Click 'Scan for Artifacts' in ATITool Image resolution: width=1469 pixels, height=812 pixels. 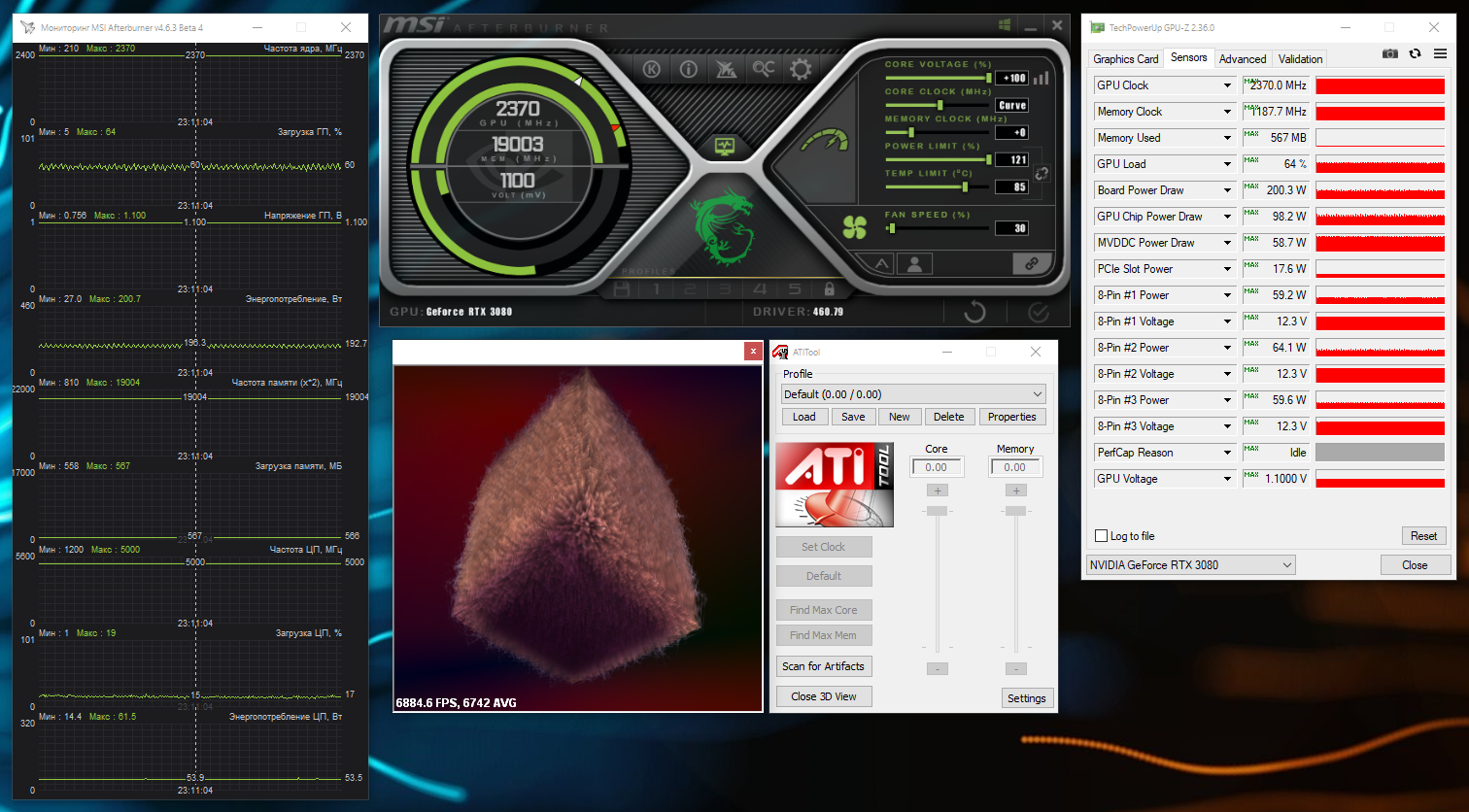pyautogui.click(x=824, y=666)
